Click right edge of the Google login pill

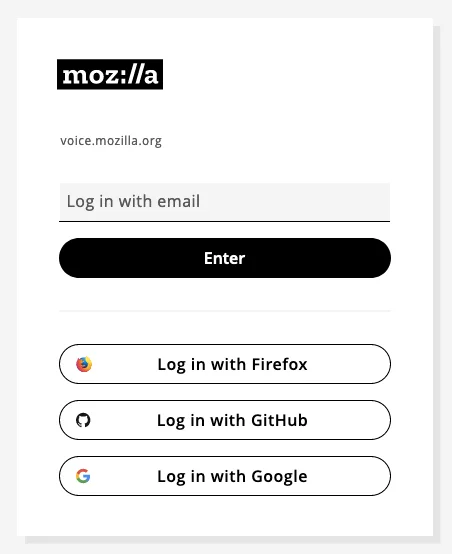382,476
